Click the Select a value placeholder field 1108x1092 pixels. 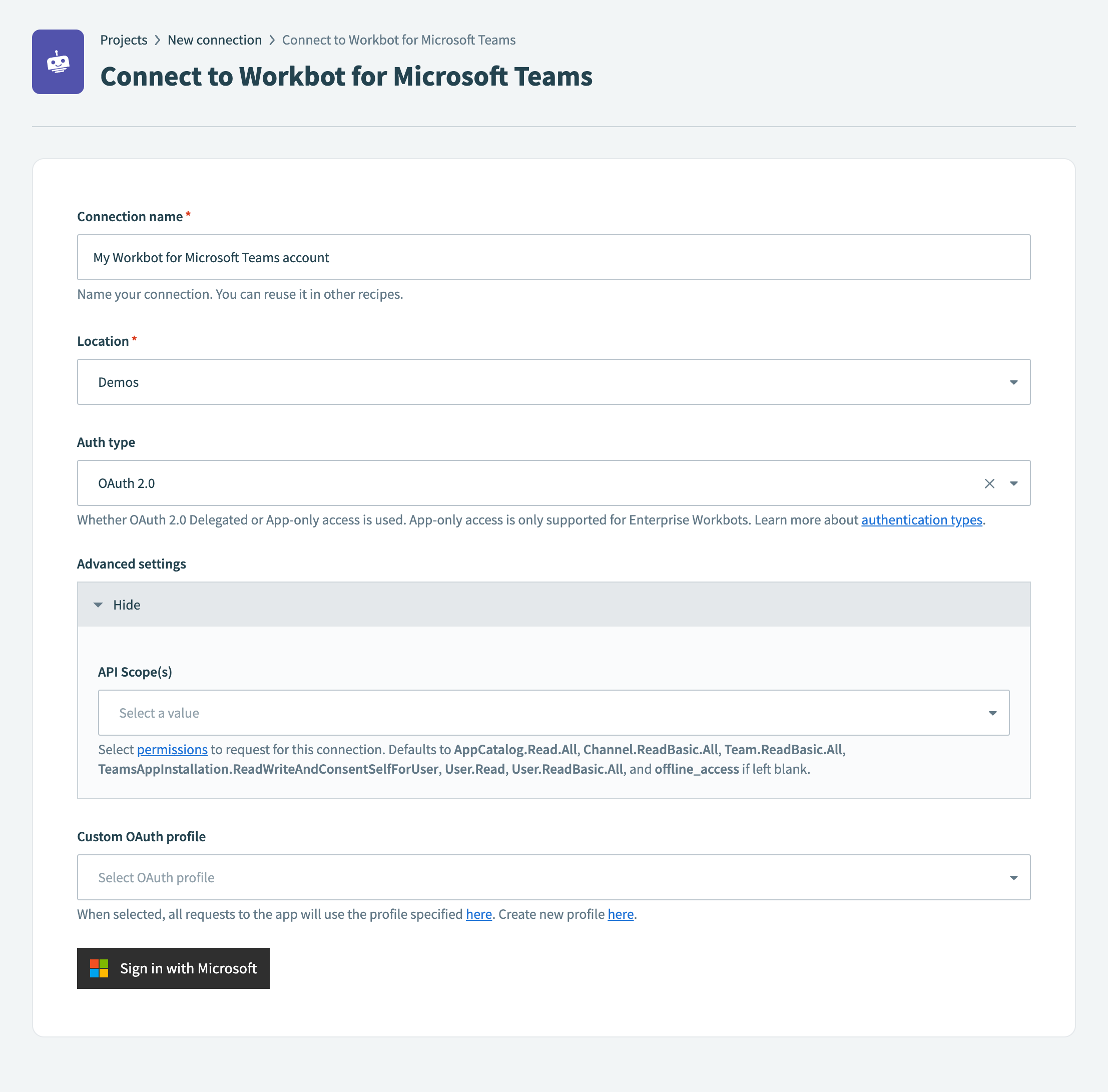pos(344,713)
